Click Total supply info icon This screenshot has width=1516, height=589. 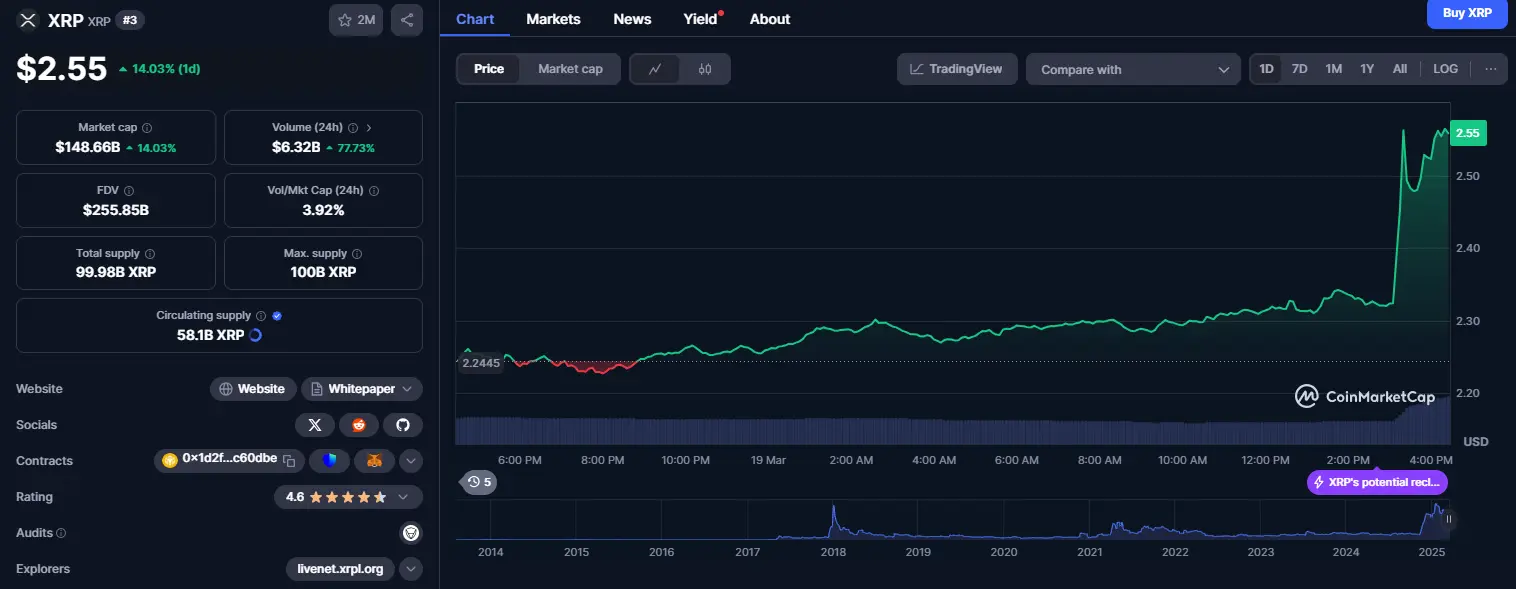click(x=150, y=254)
